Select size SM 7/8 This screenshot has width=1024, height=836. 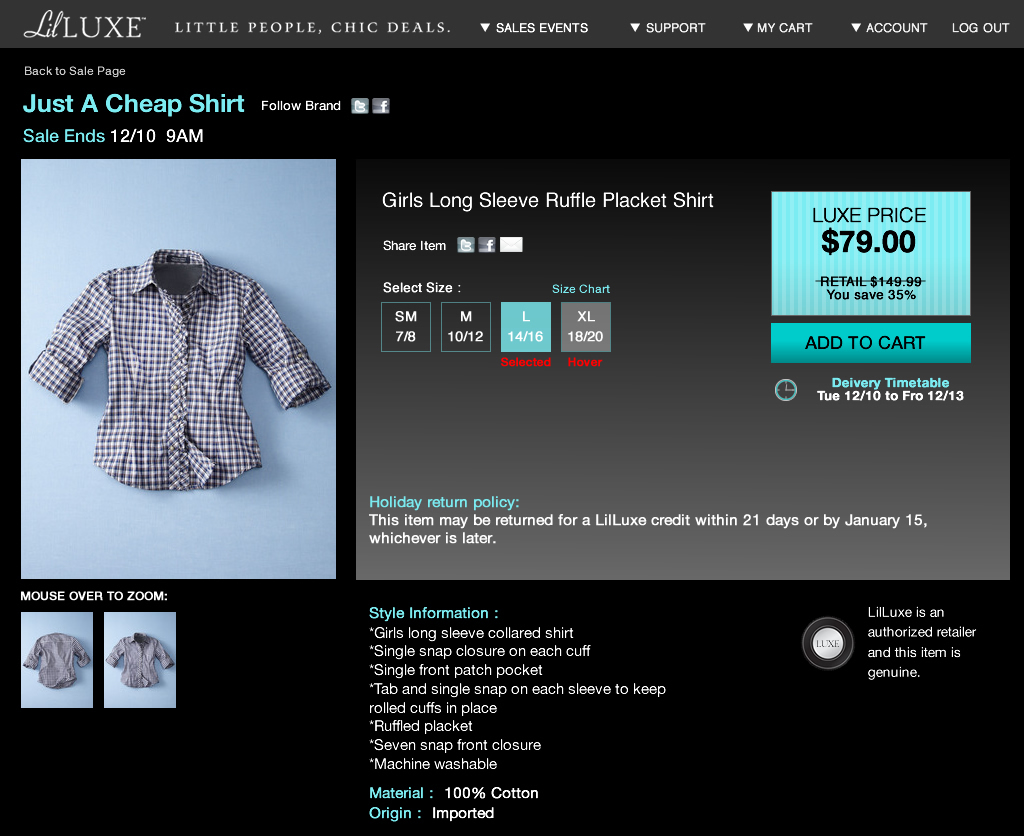[x=406, y=327]
